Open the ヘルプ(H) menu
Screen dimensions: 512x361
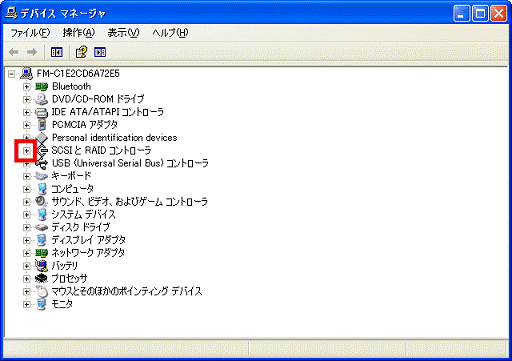tap(170, 33)
